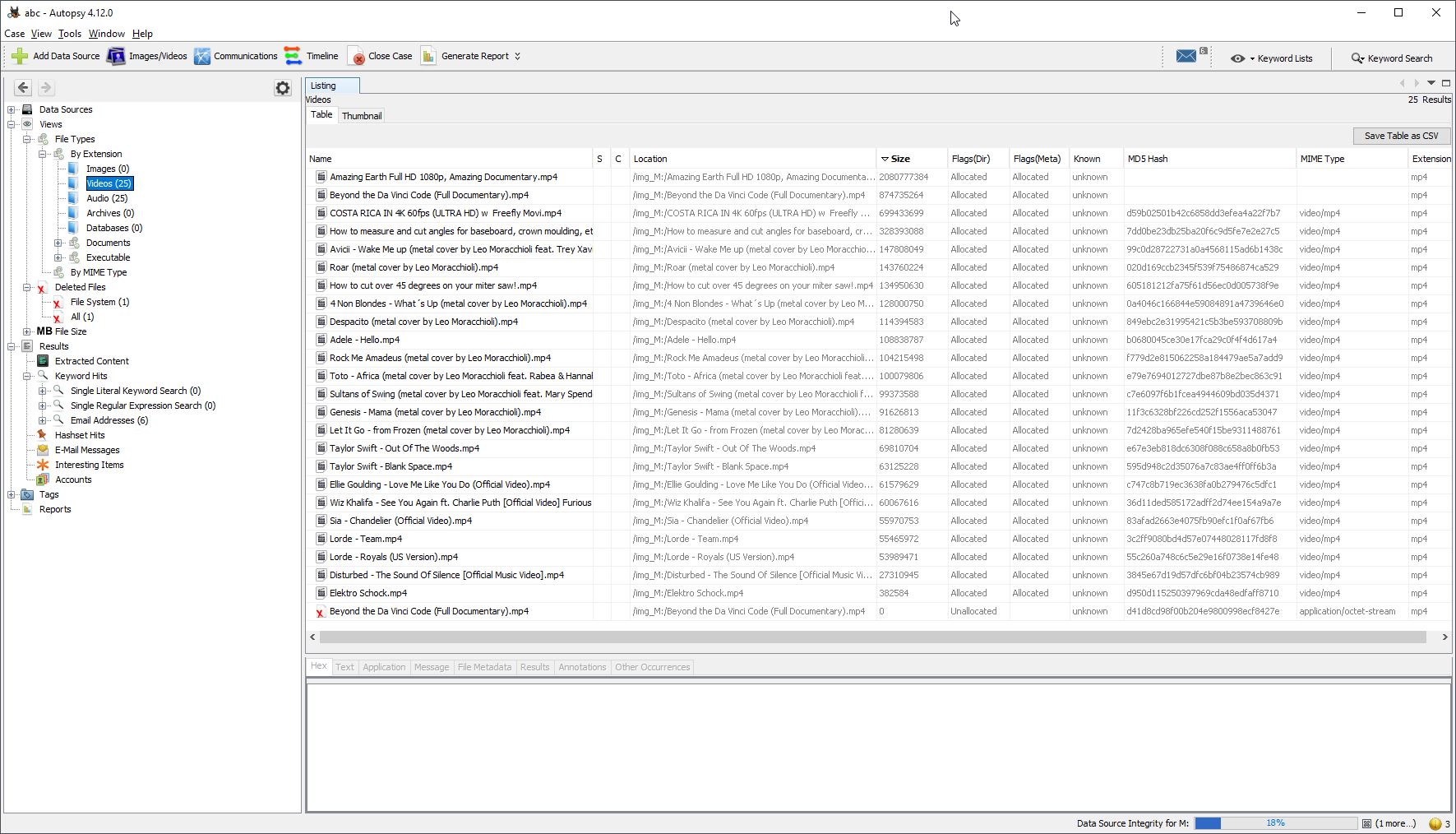This screenshot has height=834, width=1456.
Task: Click the Tags node icon
Action: click(x=27, y=494)
